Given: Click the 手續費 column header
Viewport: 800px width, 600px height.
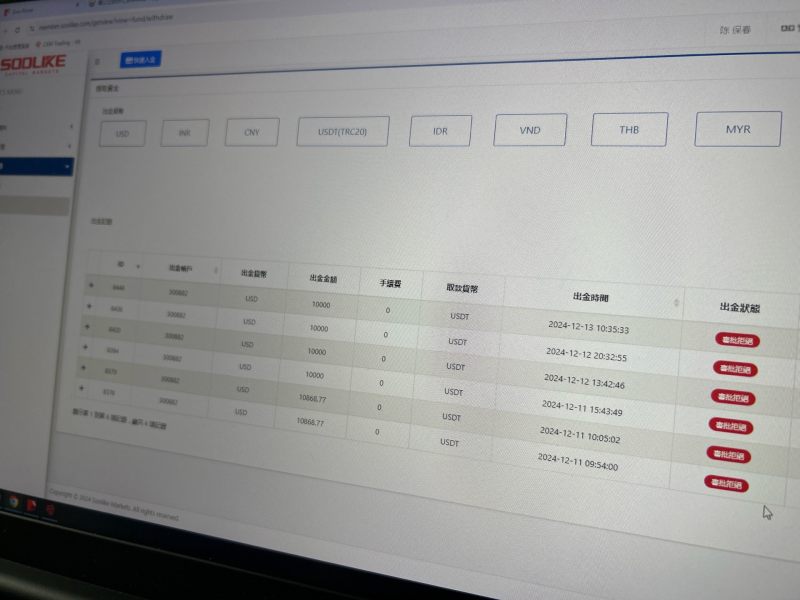Looking at the screenshot, I should 390,283.
